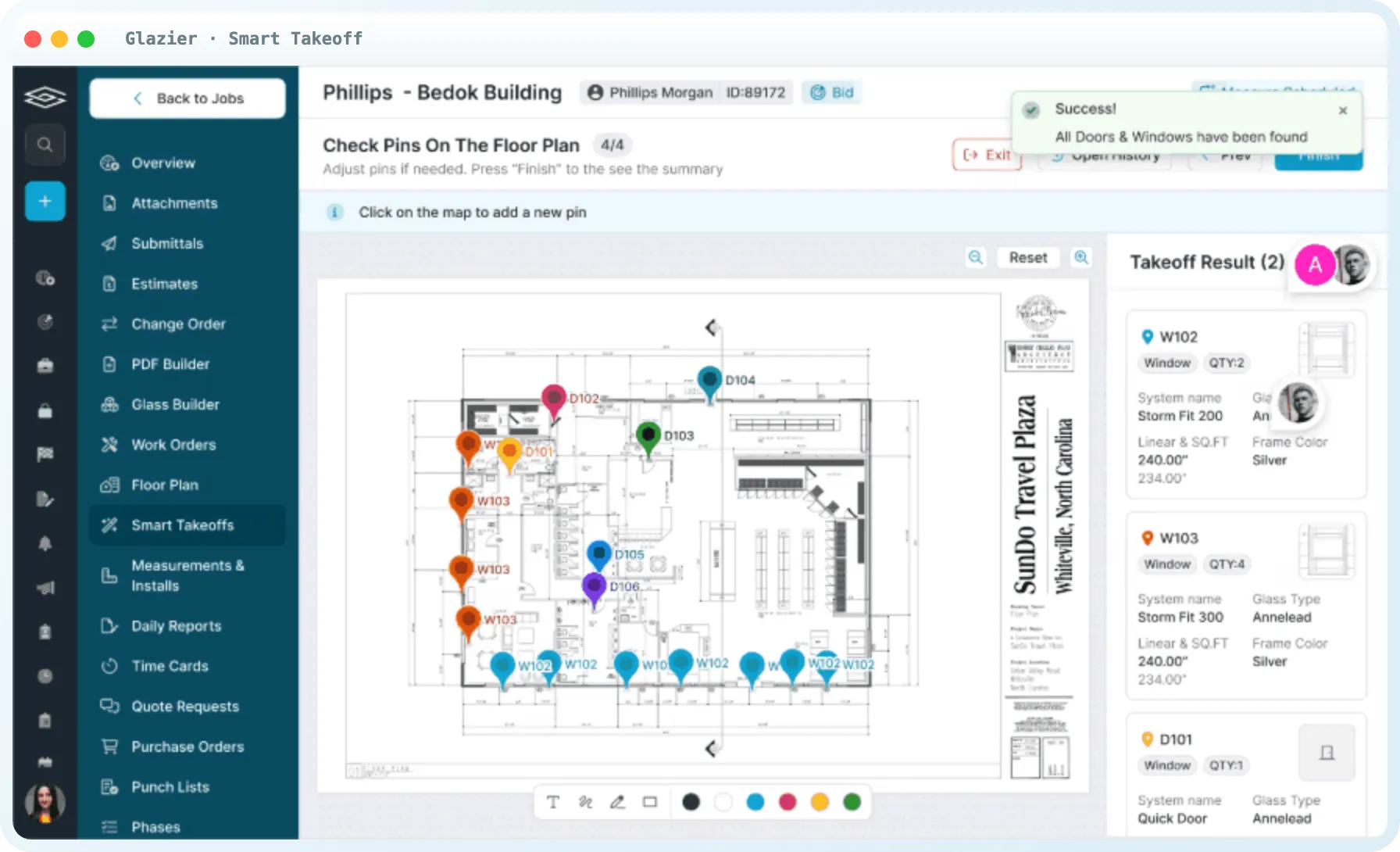
Task: Click the D104 pin on floor plan
Action: (x=709, y=382)
